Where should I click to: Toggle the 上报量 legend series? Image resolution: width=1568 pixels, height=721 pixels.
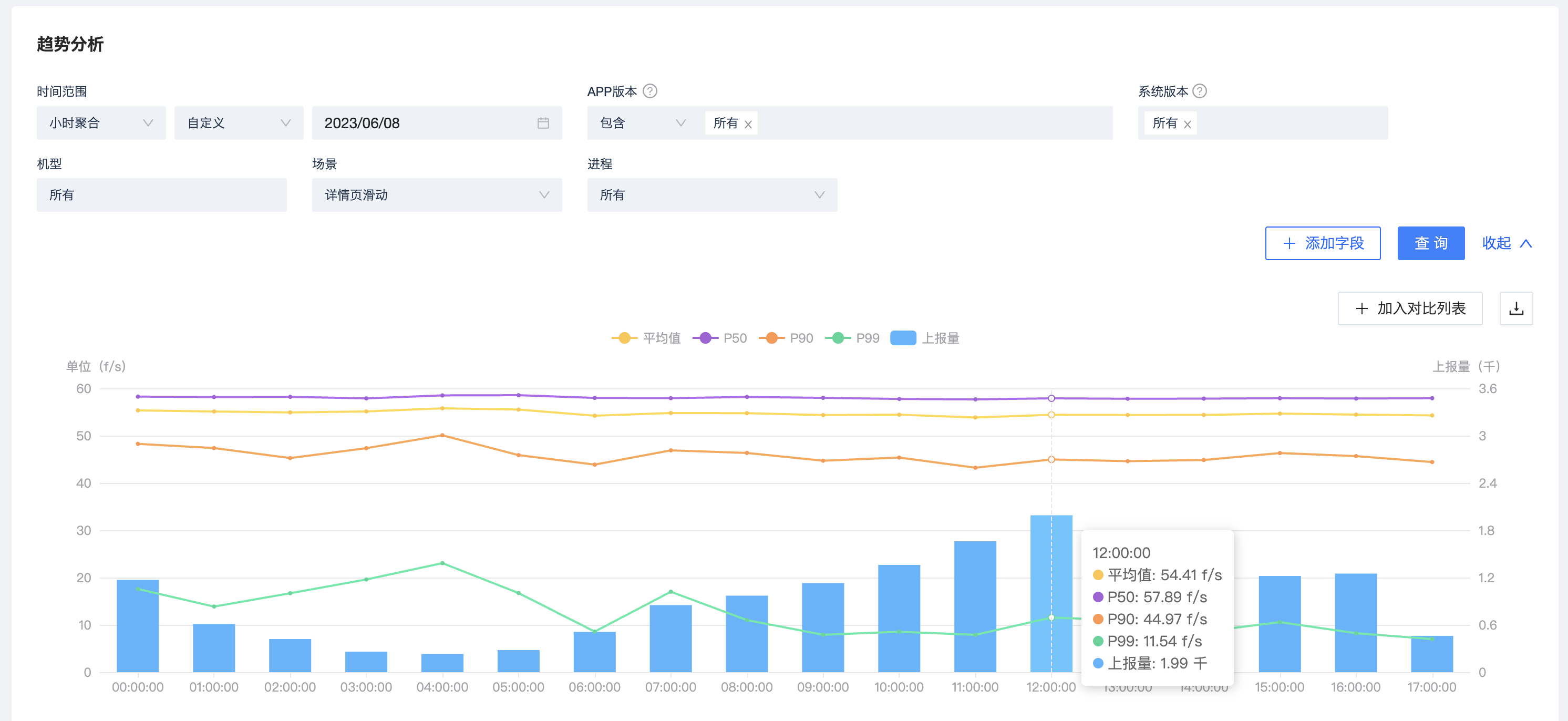[925, 338]
